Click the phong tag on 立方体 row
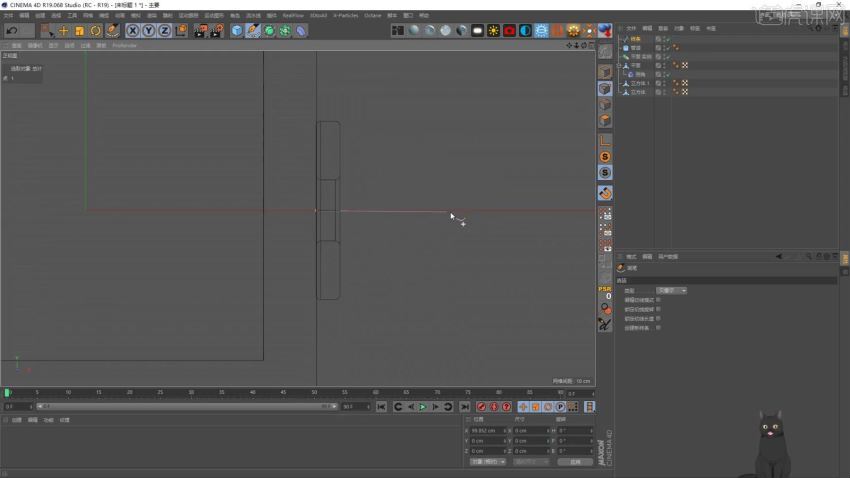The height and width of the screenshot is (478, 850). click(676, 92)
